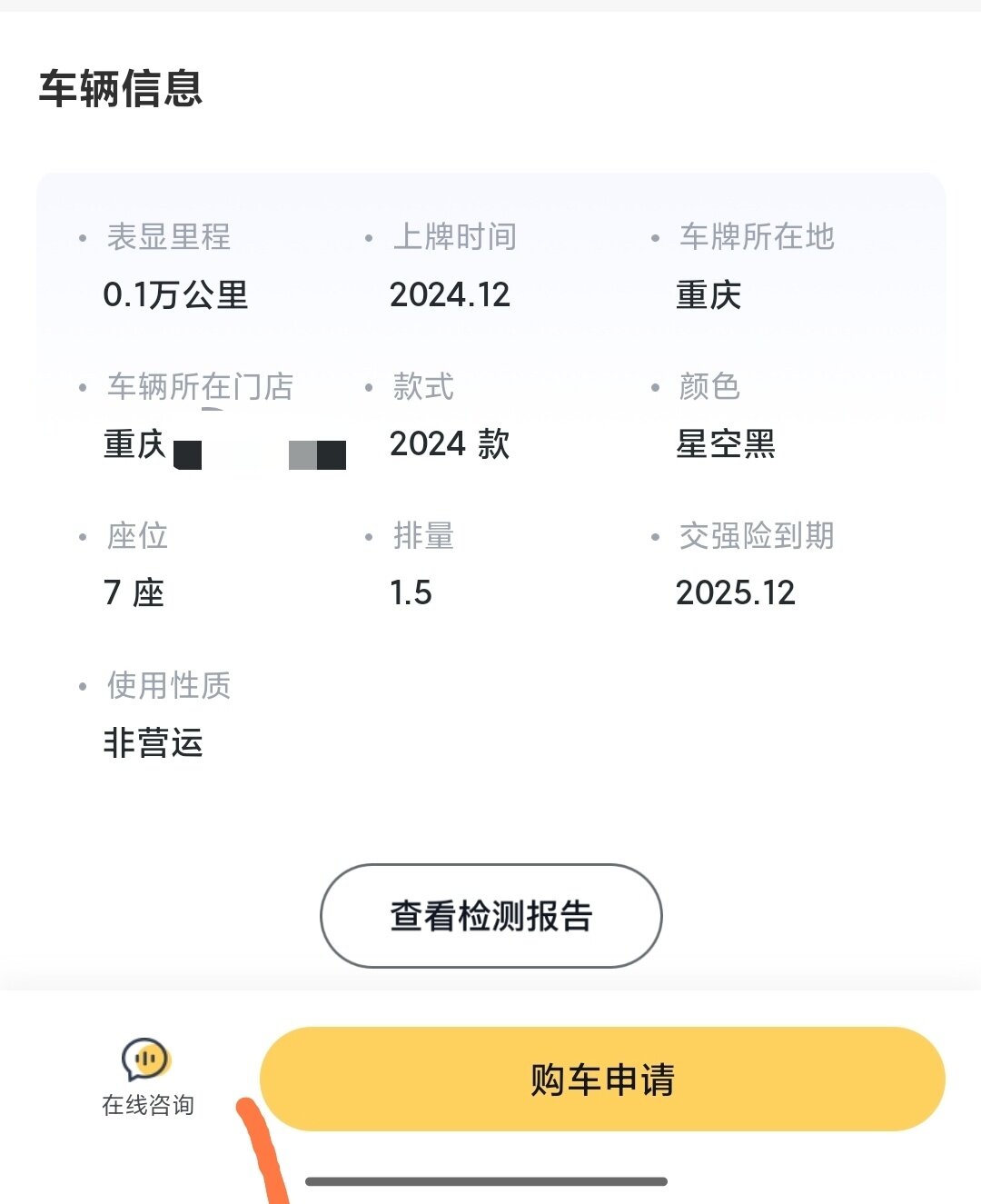Tap the bottom home indicator bar

[487, 1181]
